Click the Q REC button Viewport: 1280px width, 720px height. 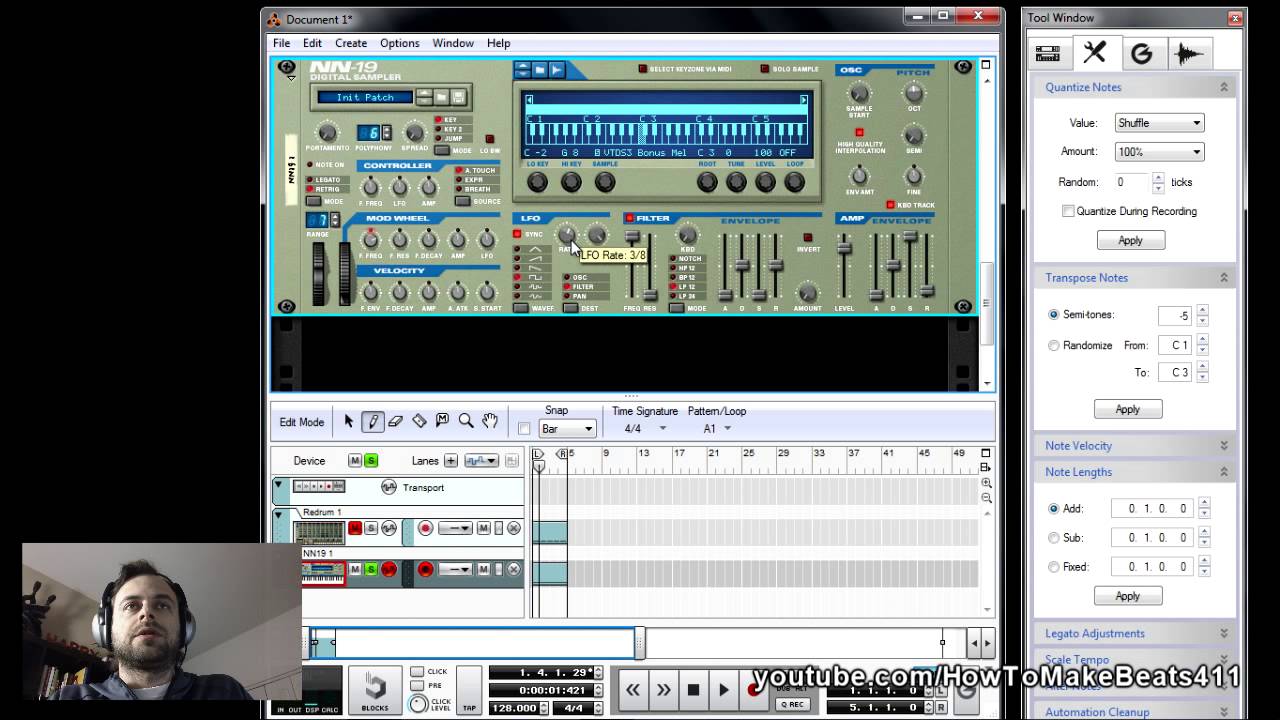(x=792, y=704)
